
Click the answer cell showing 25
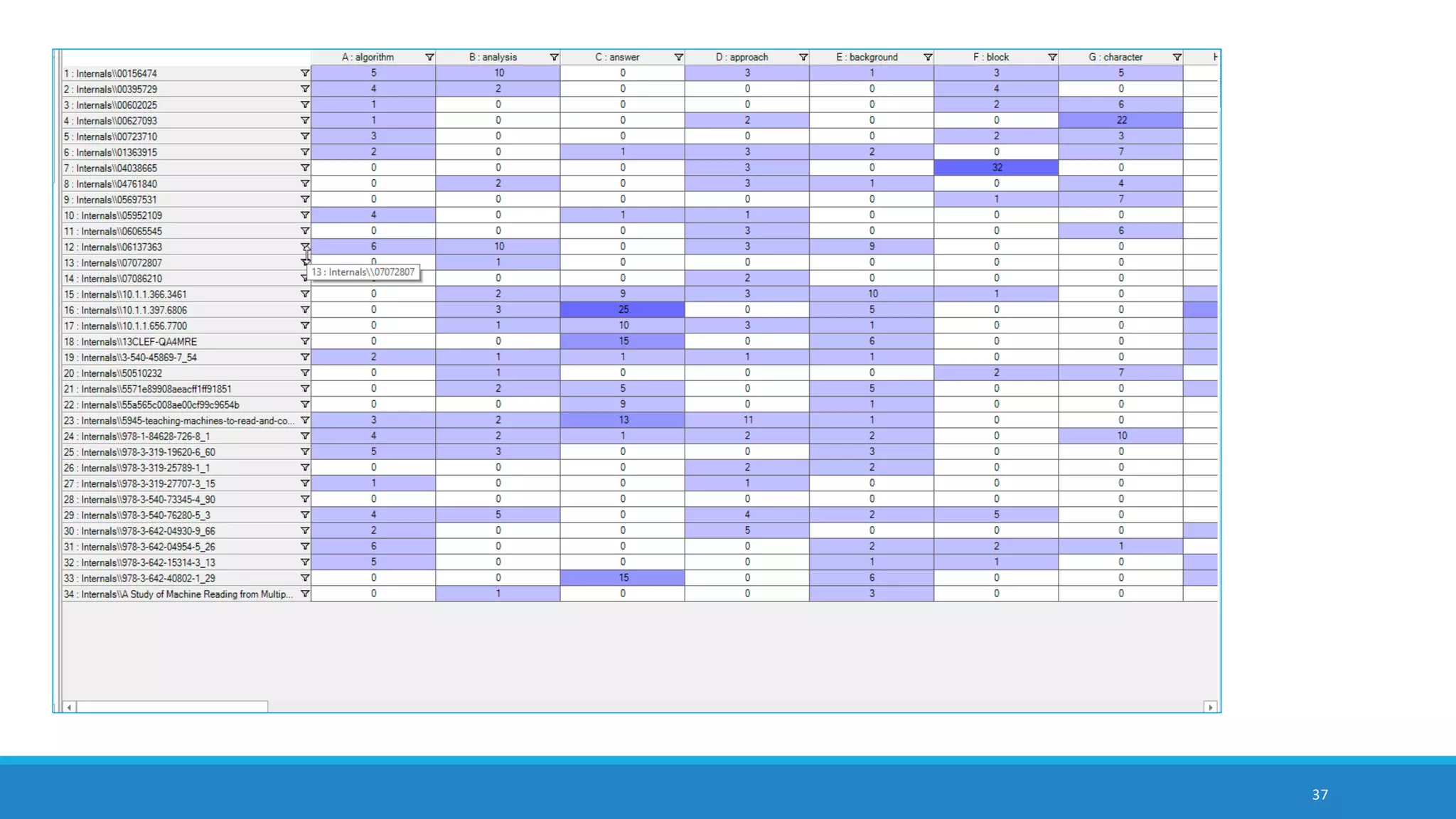pos(623,309)
